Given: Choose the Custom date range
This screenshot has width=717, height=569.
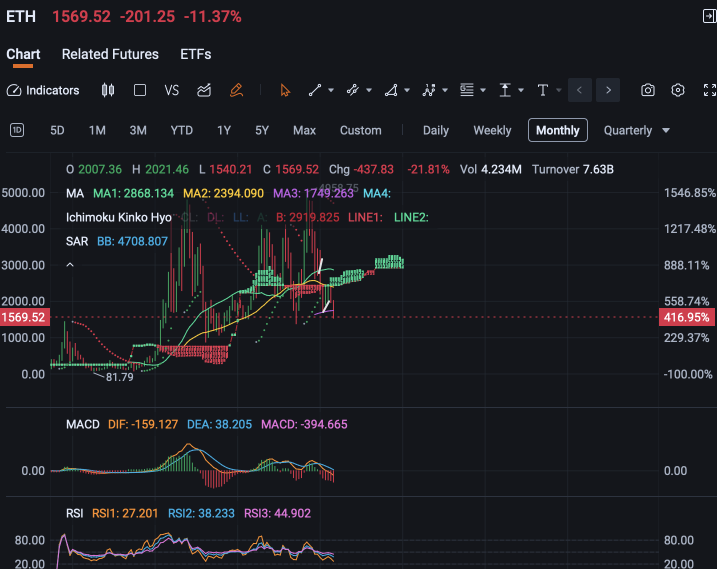Looking at the screenshot, I should click(360, 131).
